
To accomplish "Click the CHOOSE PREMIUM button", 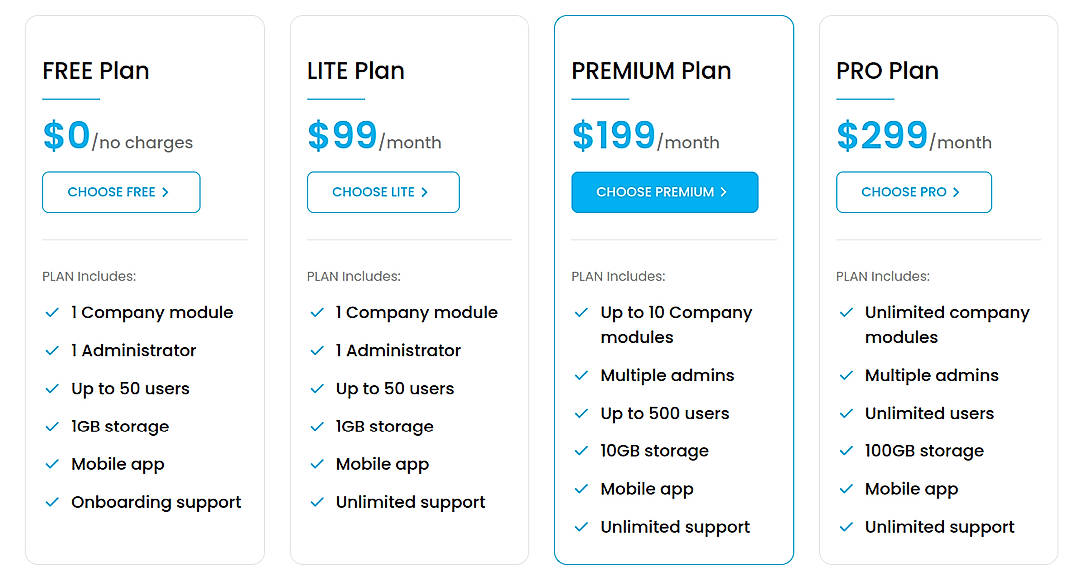I will (x=665, y=192).
